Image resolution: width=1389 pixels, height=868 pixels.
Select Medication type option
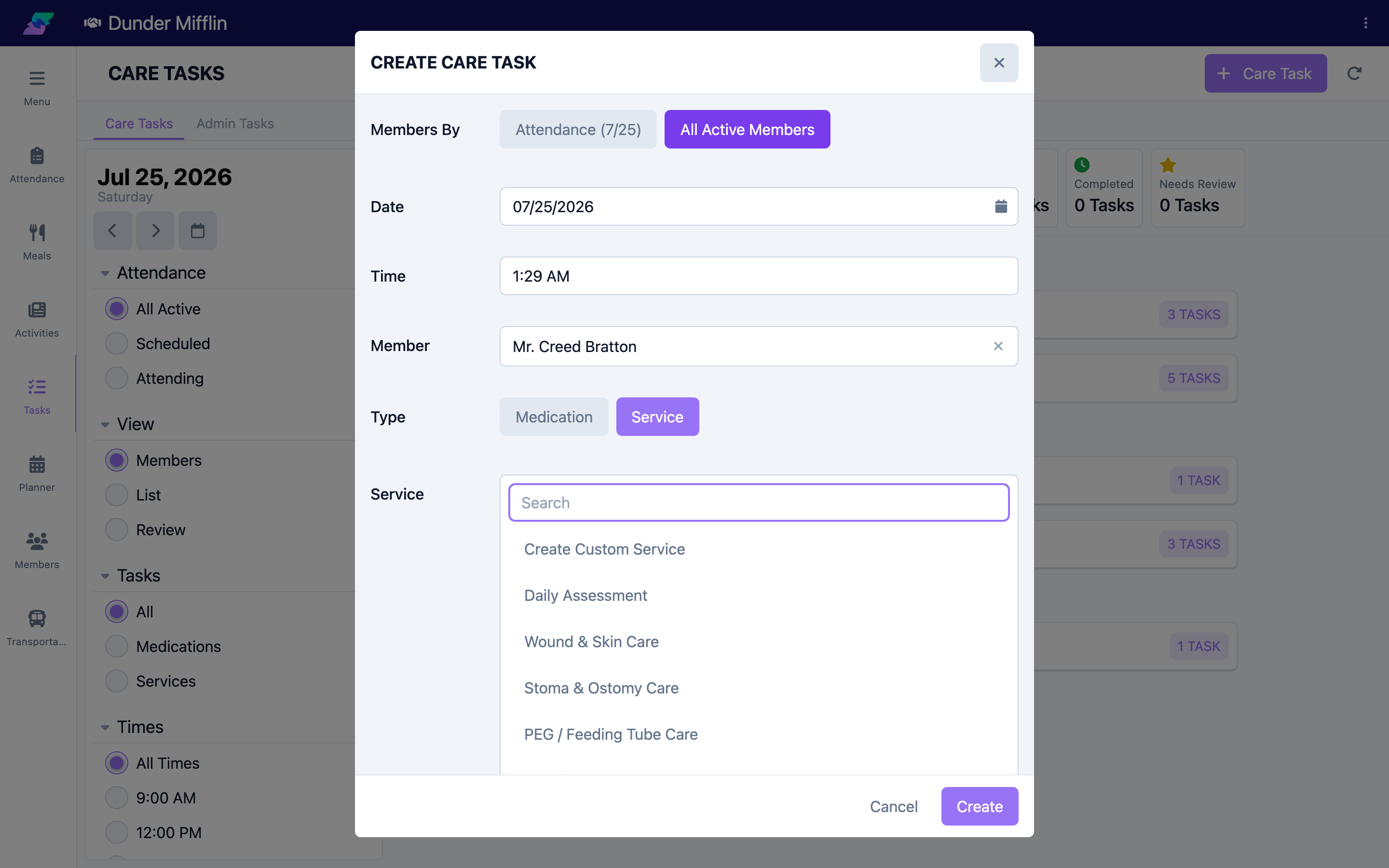pos(554,417)
